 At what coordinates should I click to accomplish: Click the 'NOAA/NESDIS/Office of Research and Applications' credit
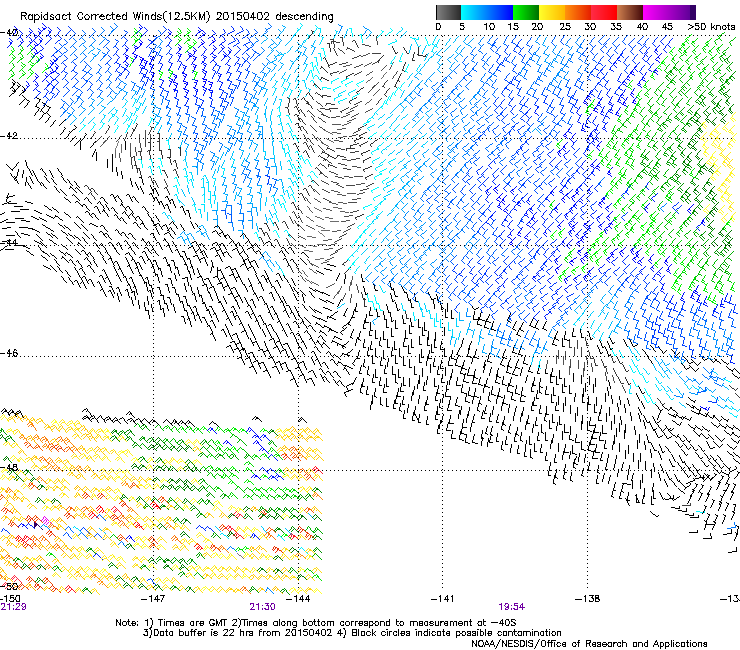coord(589,644)
